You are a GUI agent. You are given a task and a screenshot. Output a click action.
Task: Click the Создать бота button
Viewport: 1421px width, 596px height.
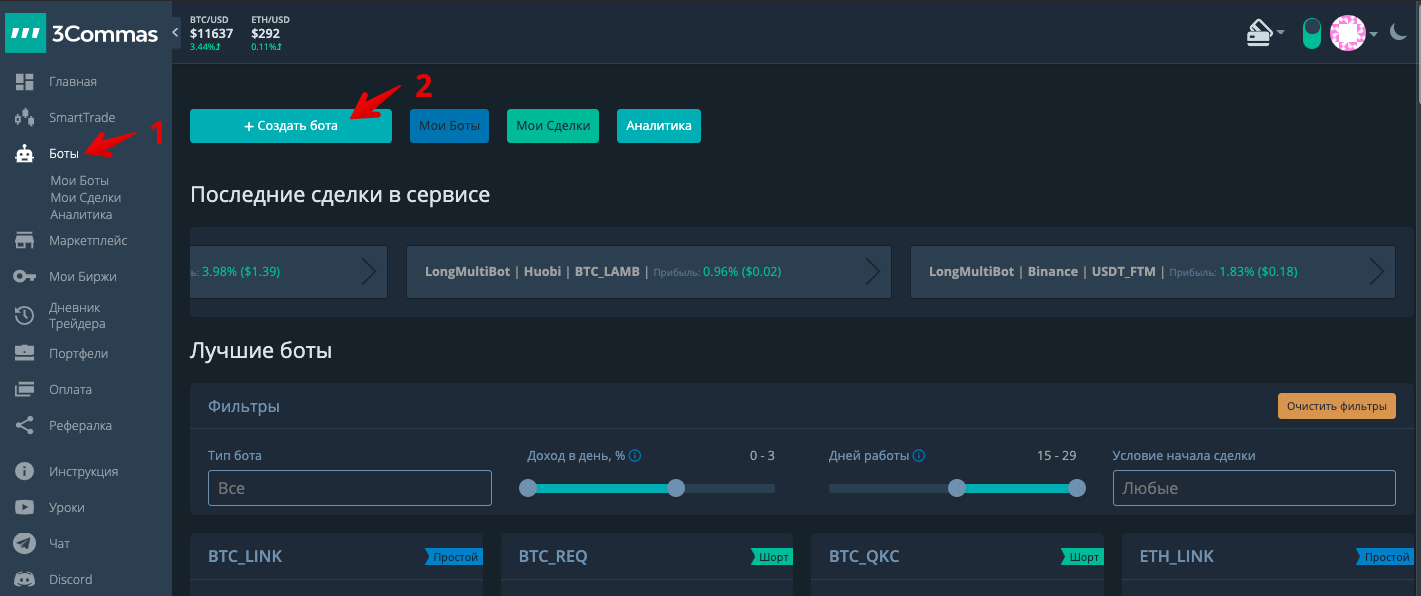(x=291, y=126)
